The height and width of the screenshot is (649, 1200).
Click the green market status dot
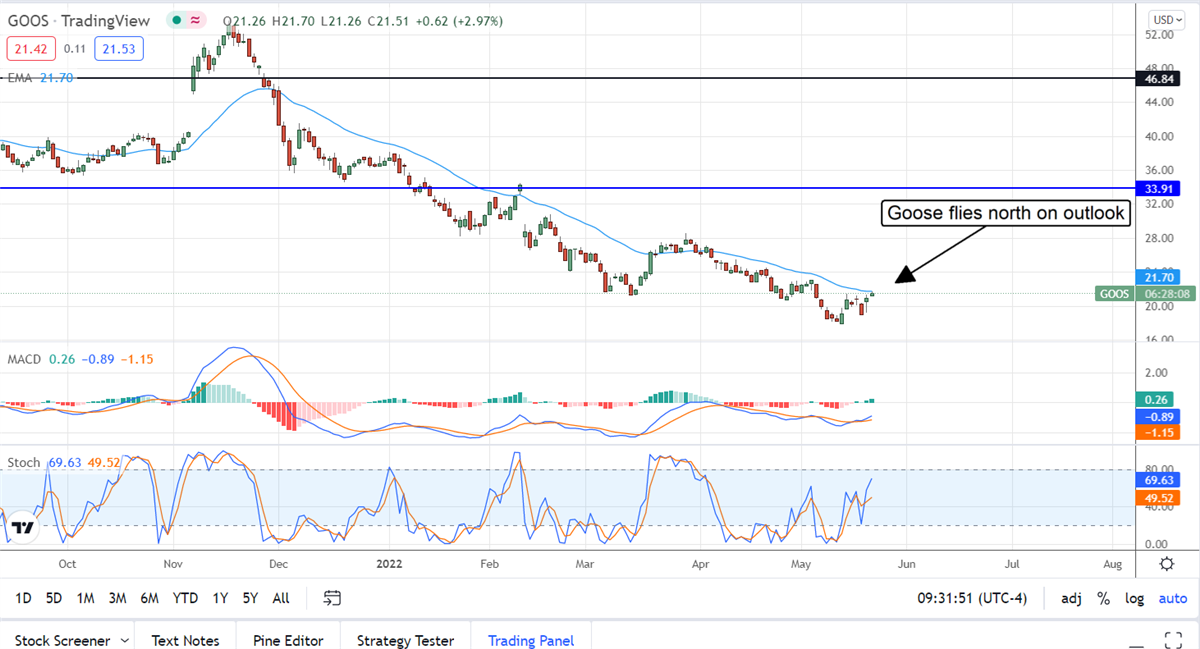(176, 20)
